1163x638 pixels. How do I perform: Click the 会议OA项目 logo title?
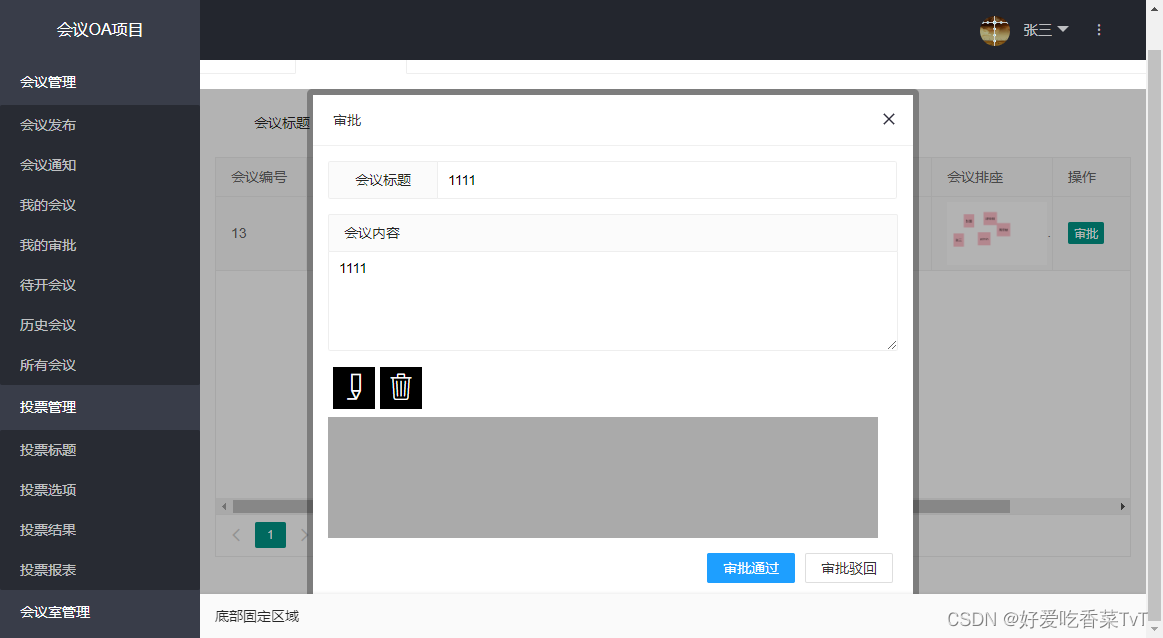click(100, 30)
